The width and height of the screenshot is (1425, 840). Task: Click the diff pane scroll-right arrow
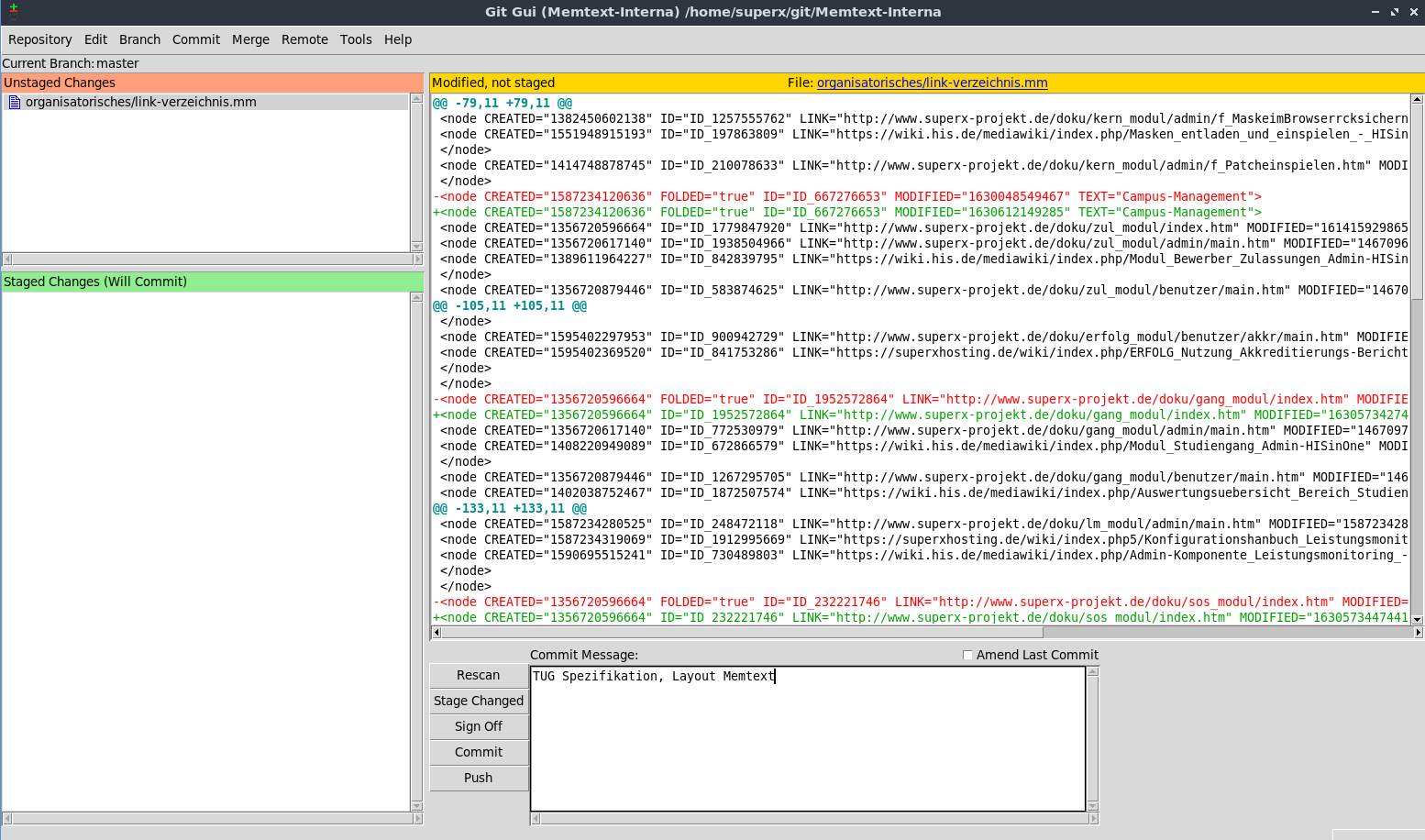point(1419,632)
